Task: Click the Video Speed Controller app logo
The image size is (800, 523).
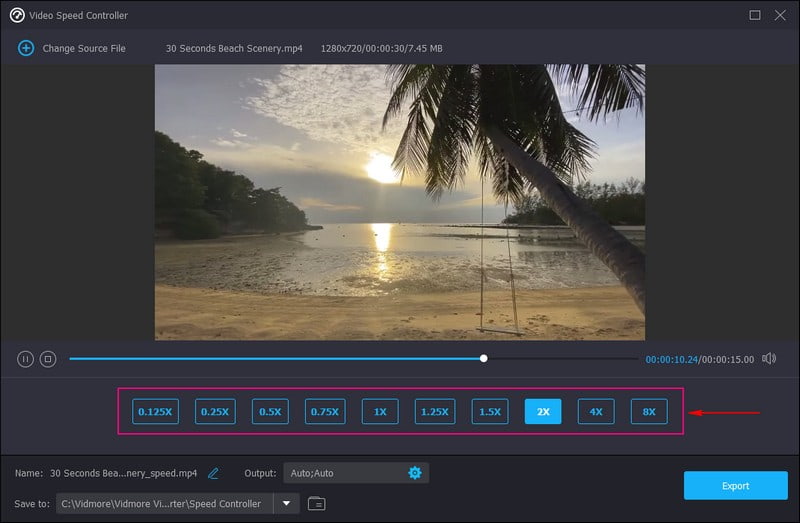Action: (17, 15)
